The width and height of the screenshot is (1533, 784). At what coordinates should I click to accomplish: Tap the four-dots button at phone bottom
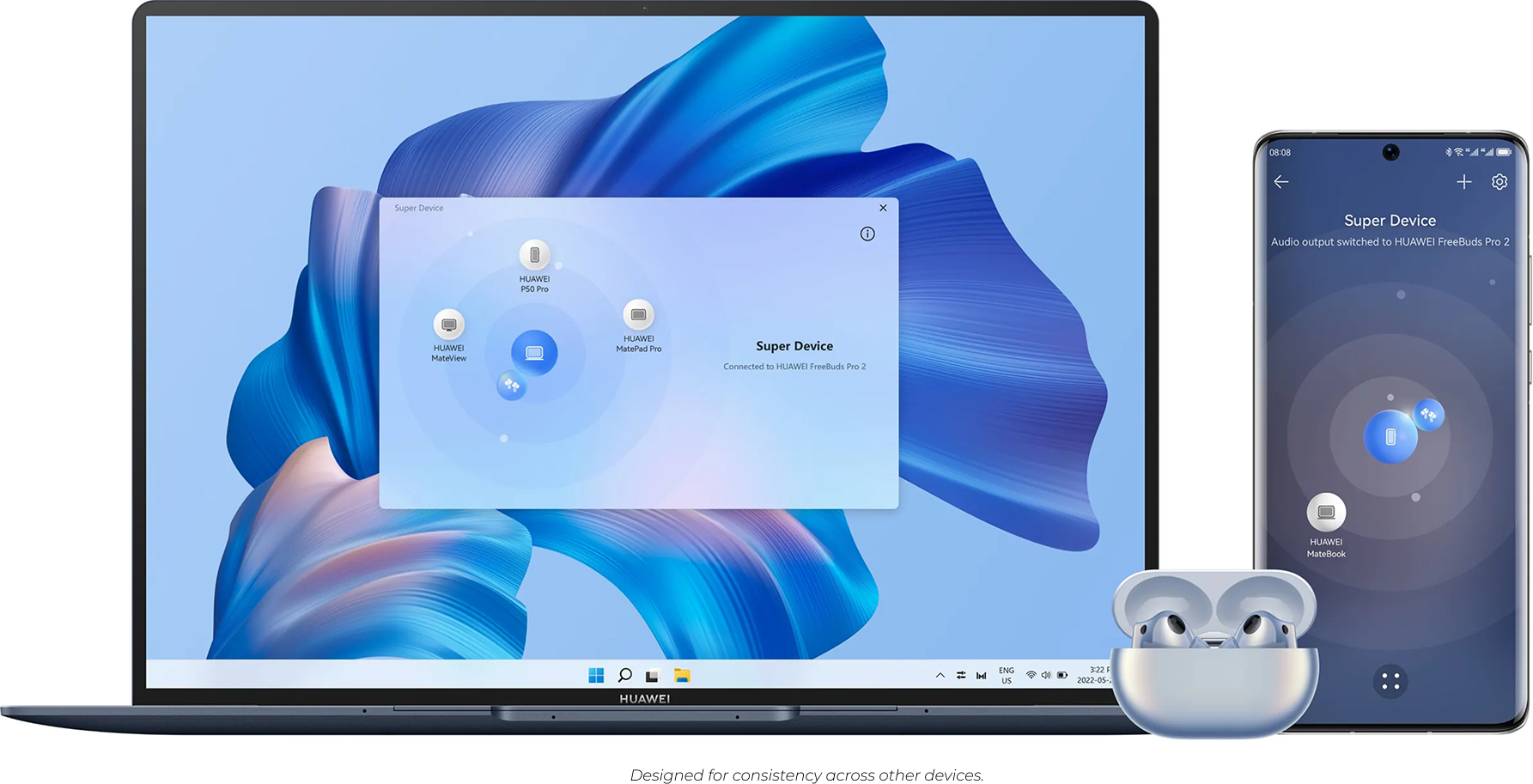tap(1390, 682)
